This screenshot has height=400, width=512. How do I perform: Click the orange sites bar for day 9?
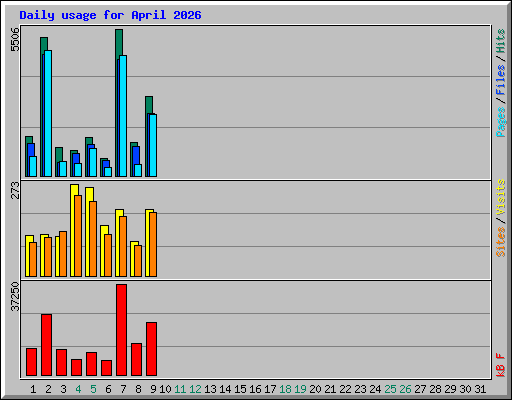tap(153, 244)
